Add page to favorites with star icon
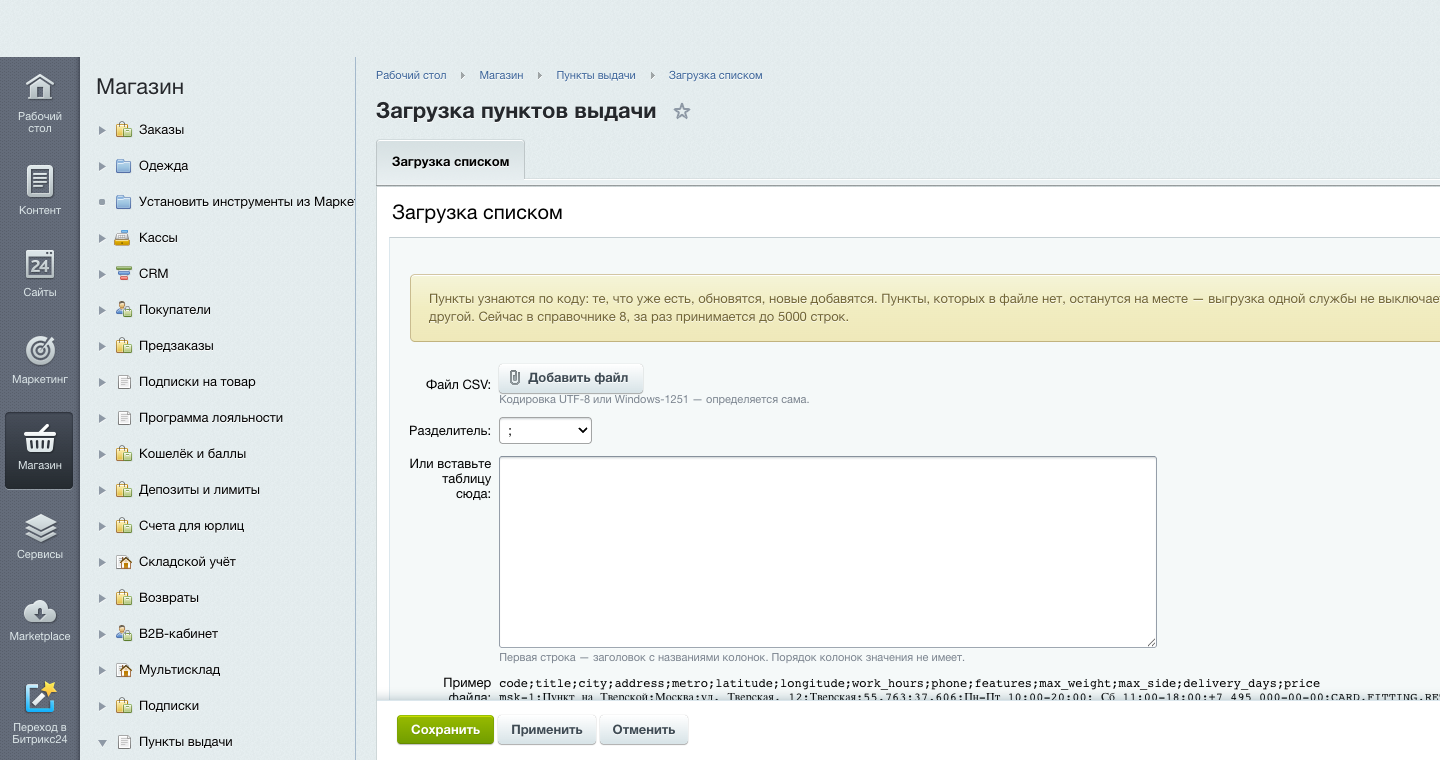The height and width of the screenshot is (760, 1440). (682, 111)
